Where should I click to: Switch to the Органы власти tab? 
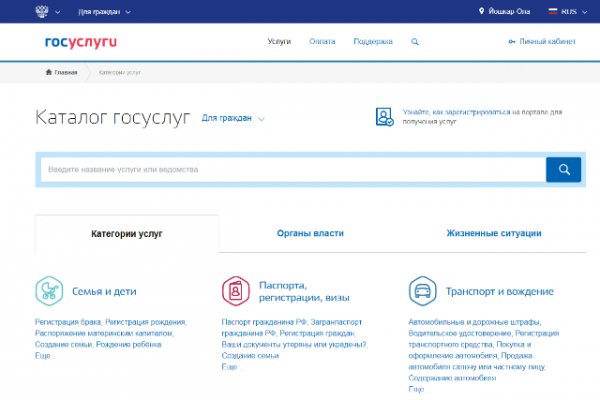click(x=310, y=233)
